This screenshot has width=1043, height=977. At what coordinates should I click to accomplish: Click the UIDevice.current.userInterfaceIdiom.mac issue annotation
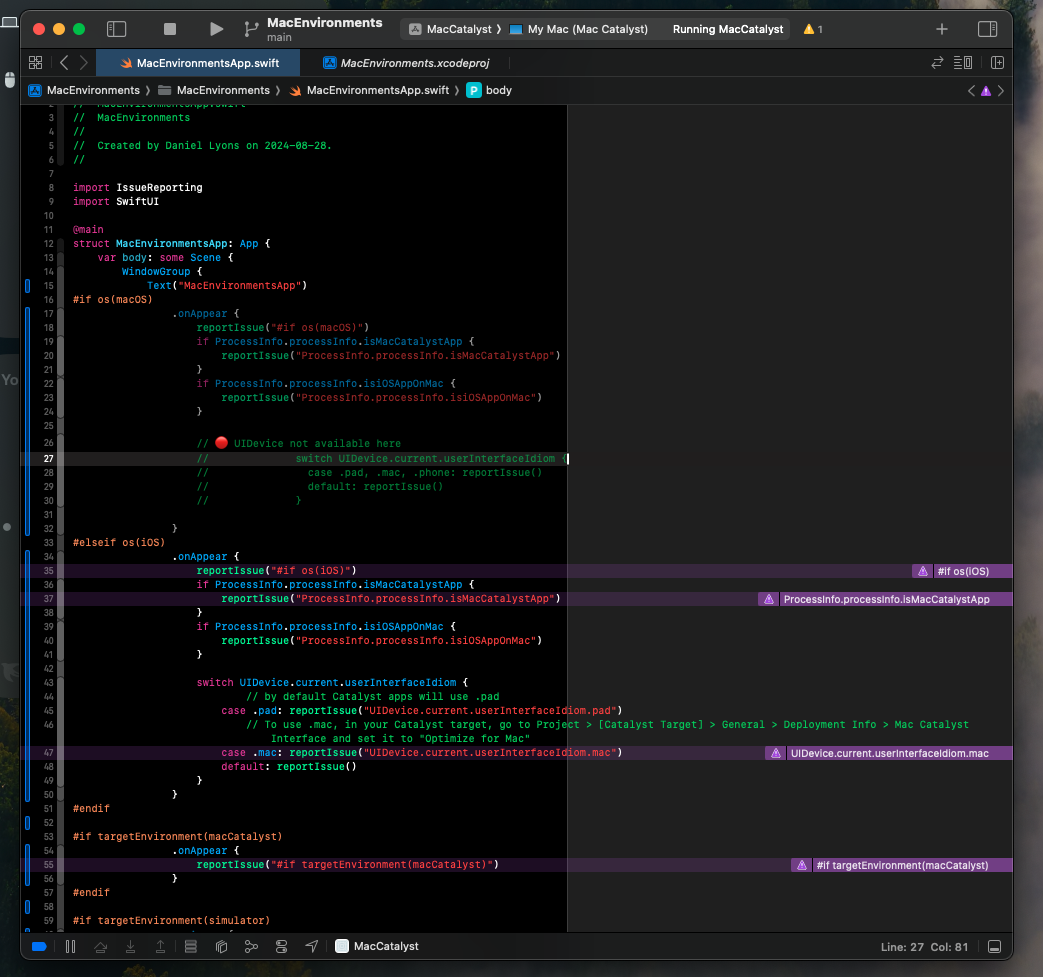point(889,754)
